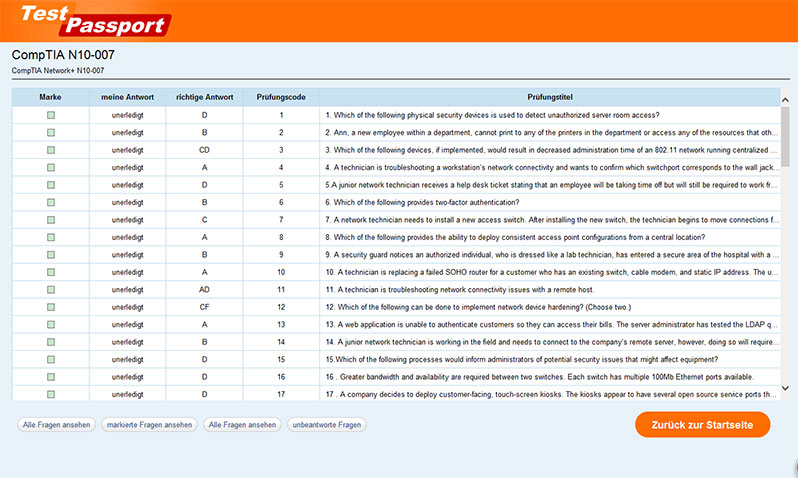The image size is (798, 478).
Task: Click 'unerledigt' status in row 1
Action: pyautogui.click(x=127, y=115)
